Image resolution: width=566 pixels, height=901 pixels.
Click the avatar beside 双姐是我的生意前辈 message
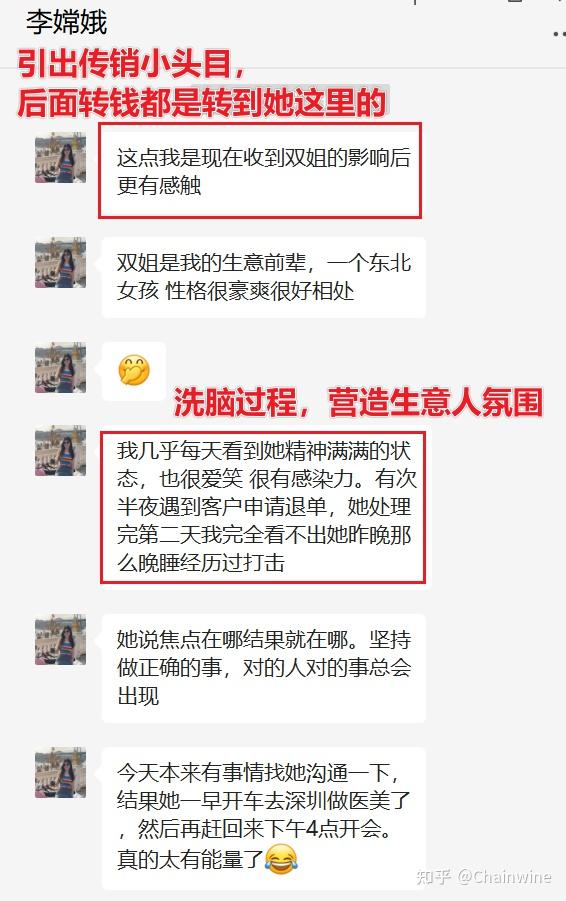[x=60, y=263]
